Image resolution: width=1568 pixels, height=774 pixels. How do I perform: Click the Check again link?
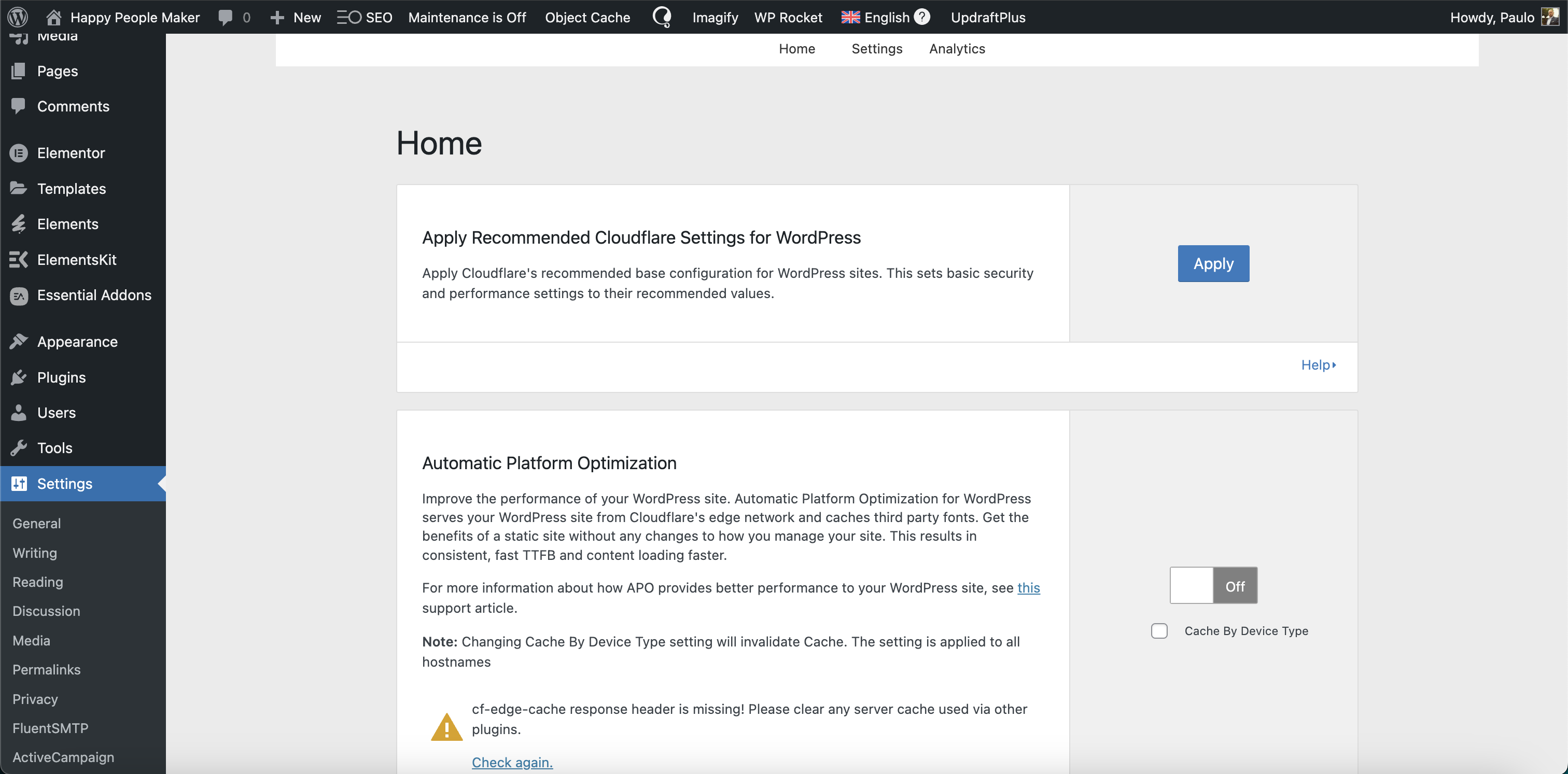(512, 762)
